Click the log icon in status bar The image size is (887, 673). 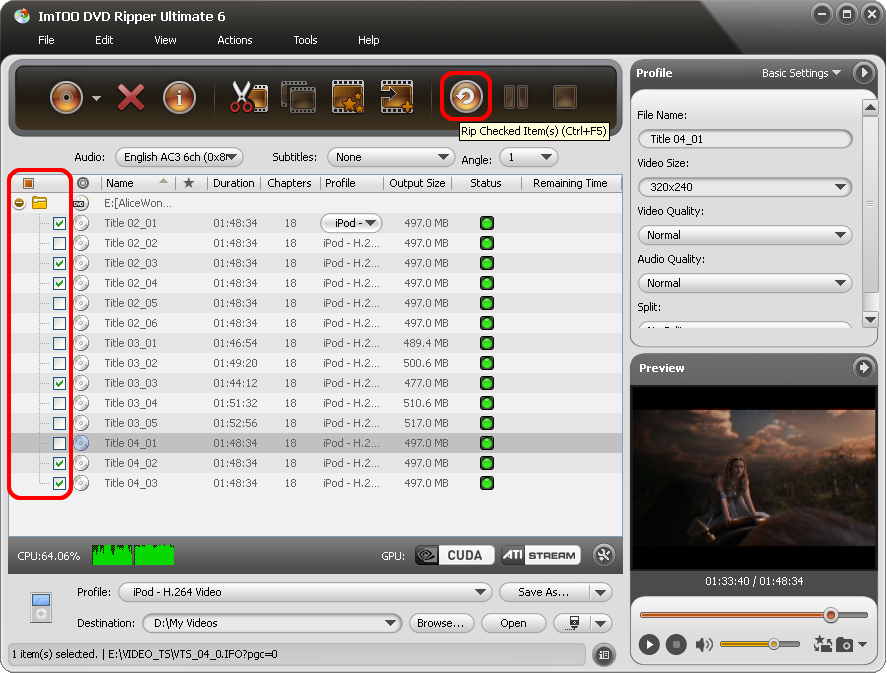click(x=604, y=655)
